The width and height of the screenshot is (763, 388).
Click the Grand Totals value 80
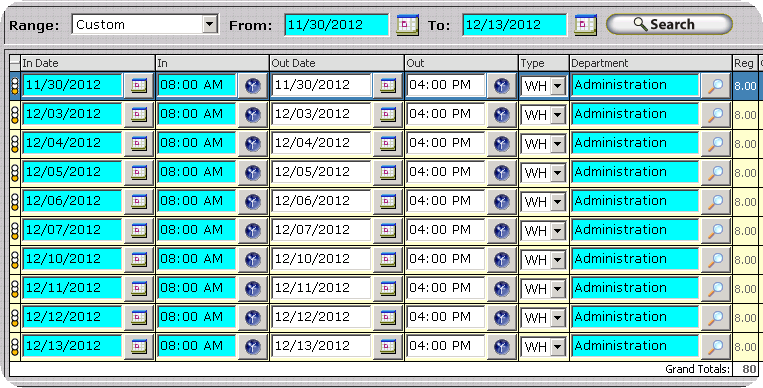[749, 369]
